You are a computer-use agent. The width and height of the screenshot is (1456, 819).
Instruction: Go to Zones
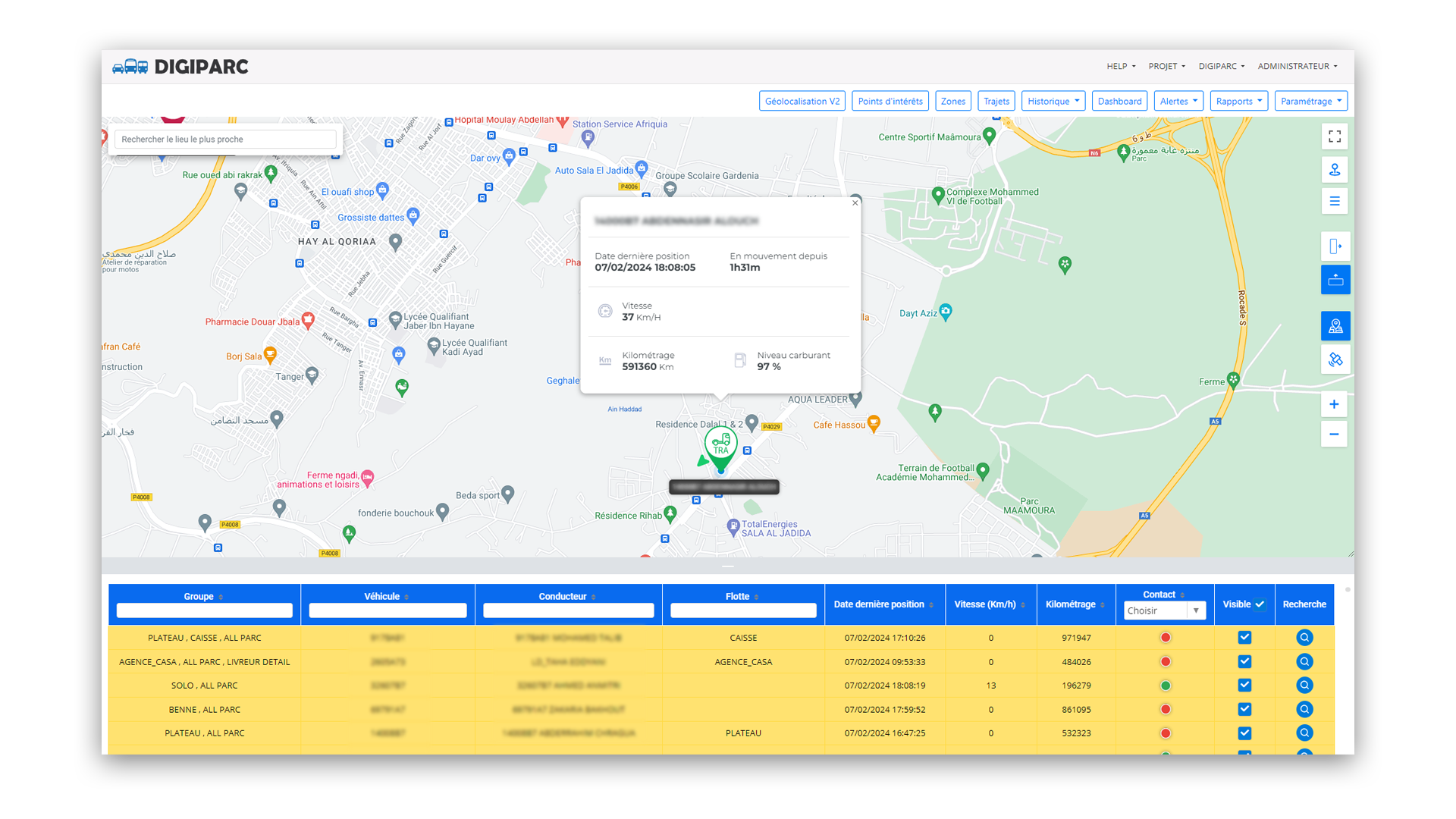[x=953, y=102]
